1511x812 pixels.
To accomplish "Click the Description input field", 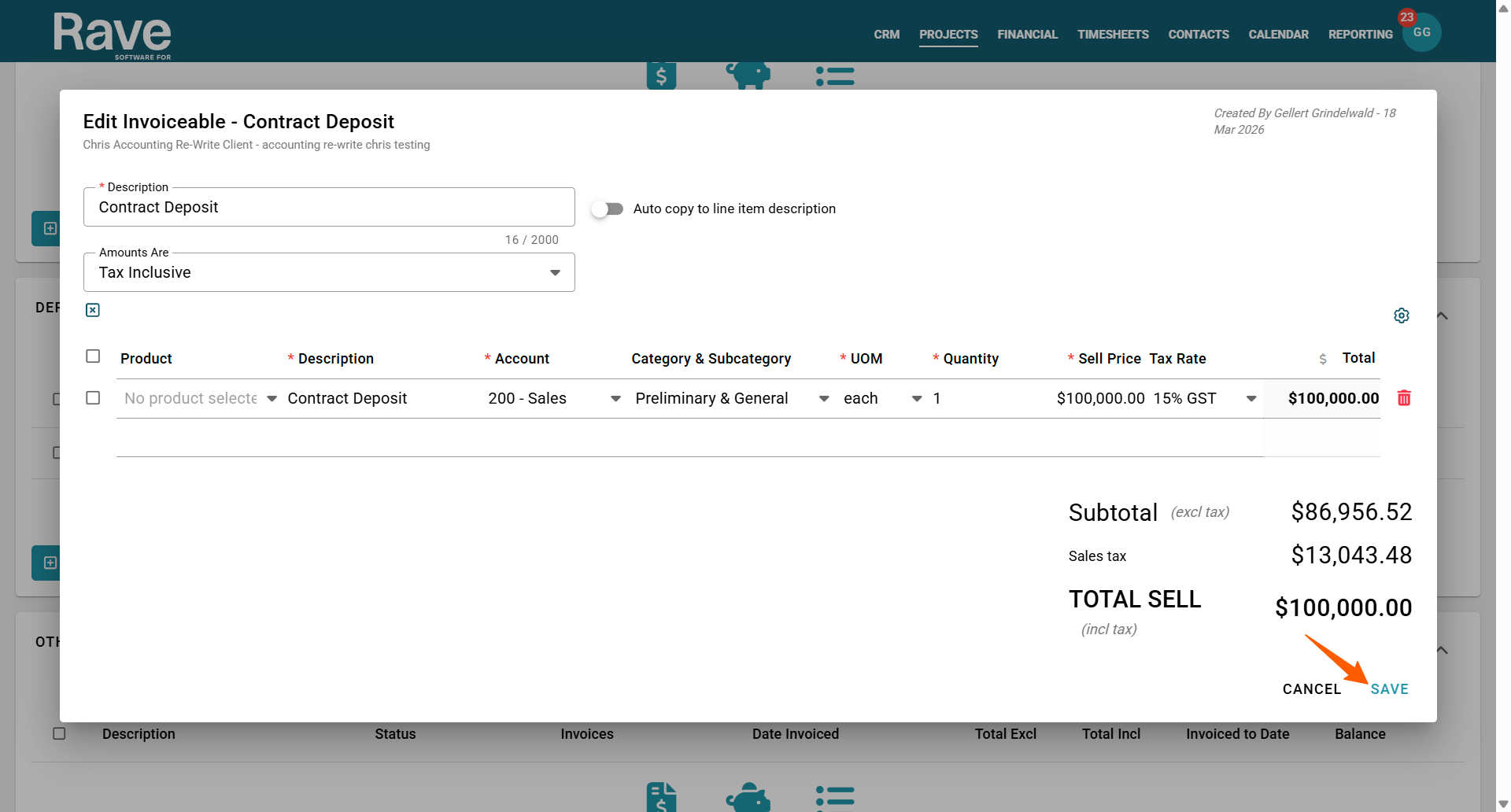I will [x=329, y=207].
